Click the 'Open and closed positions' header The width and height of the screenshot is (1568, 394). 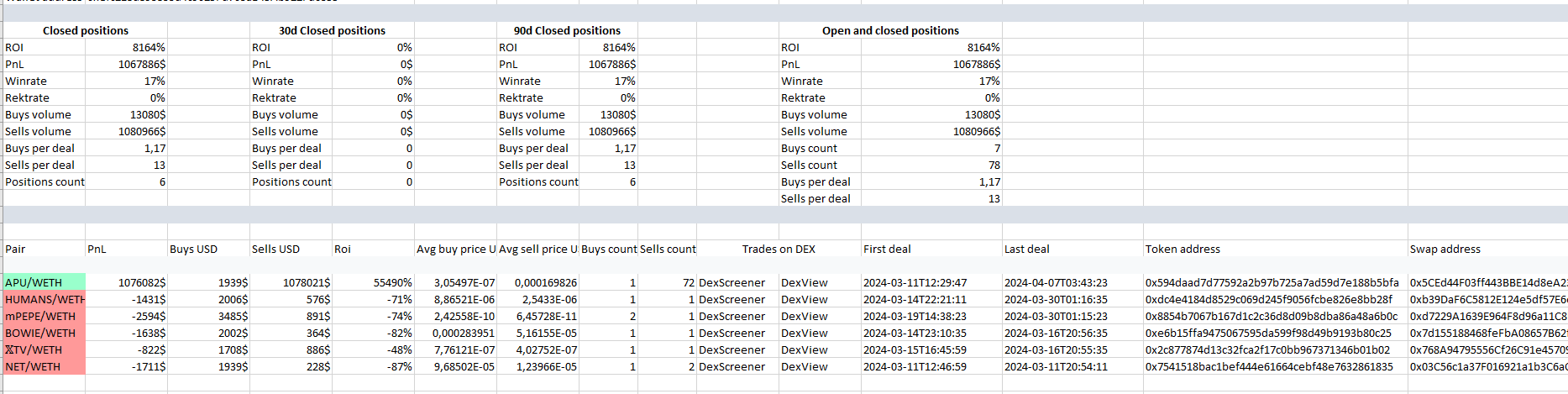[x=890, y=31]
